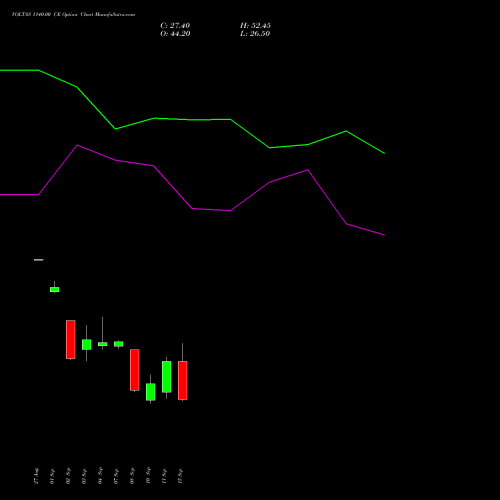The height and width of the screenshot is (500, 500).
Task: Click the close value C: 27.40
Action: click(x=175, y=26)
